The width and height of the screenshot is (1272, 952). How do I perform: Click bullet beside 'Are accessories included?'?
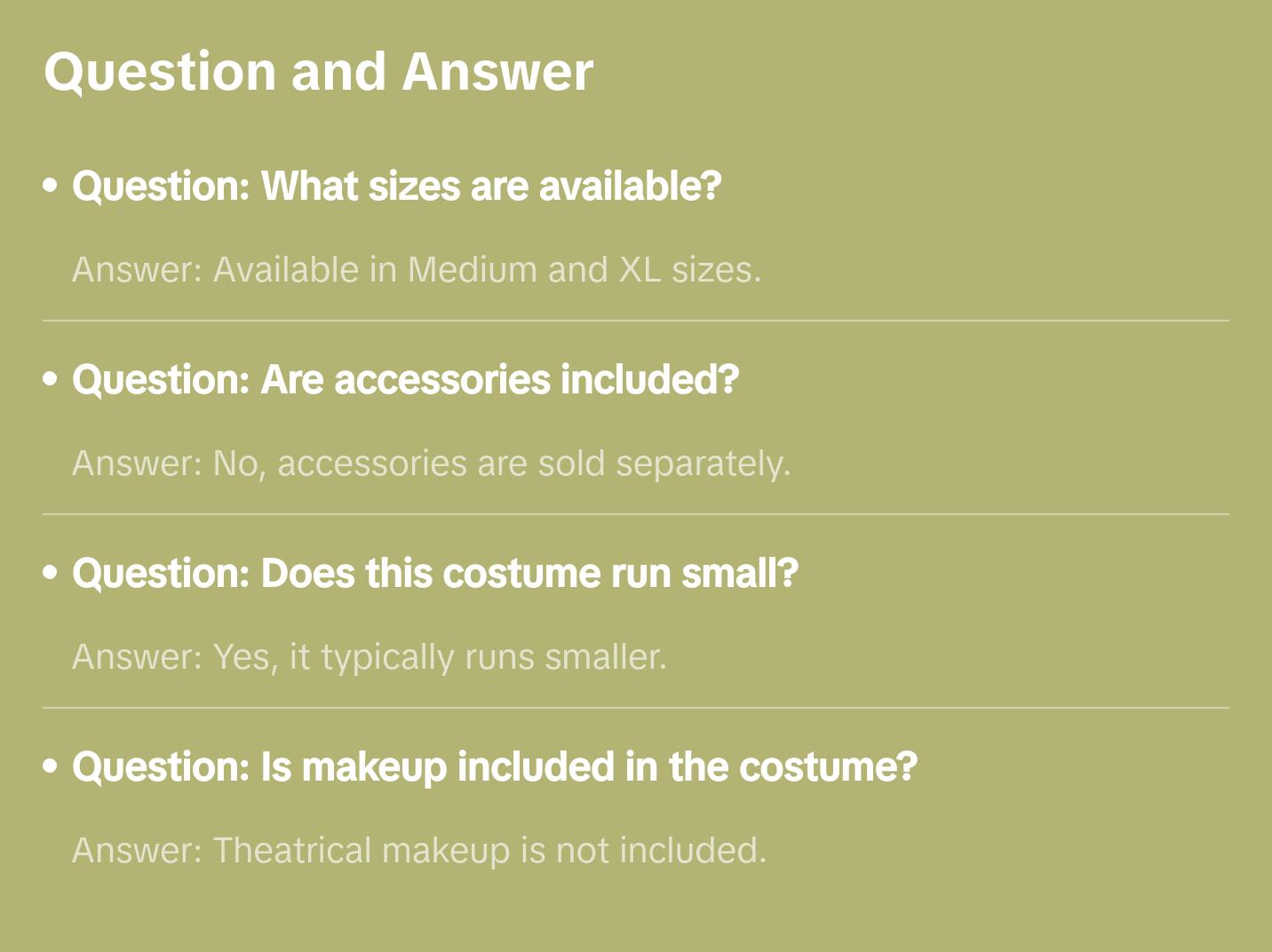51,379
